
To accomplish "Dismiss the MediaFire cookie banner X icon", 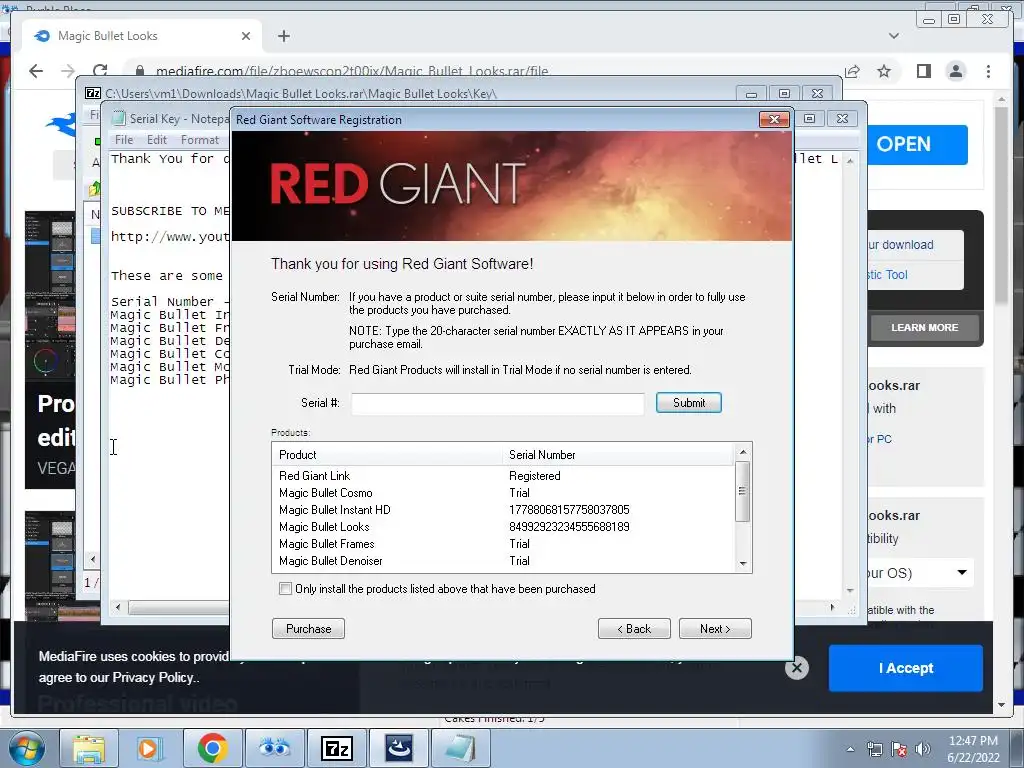I will [797, 667].
